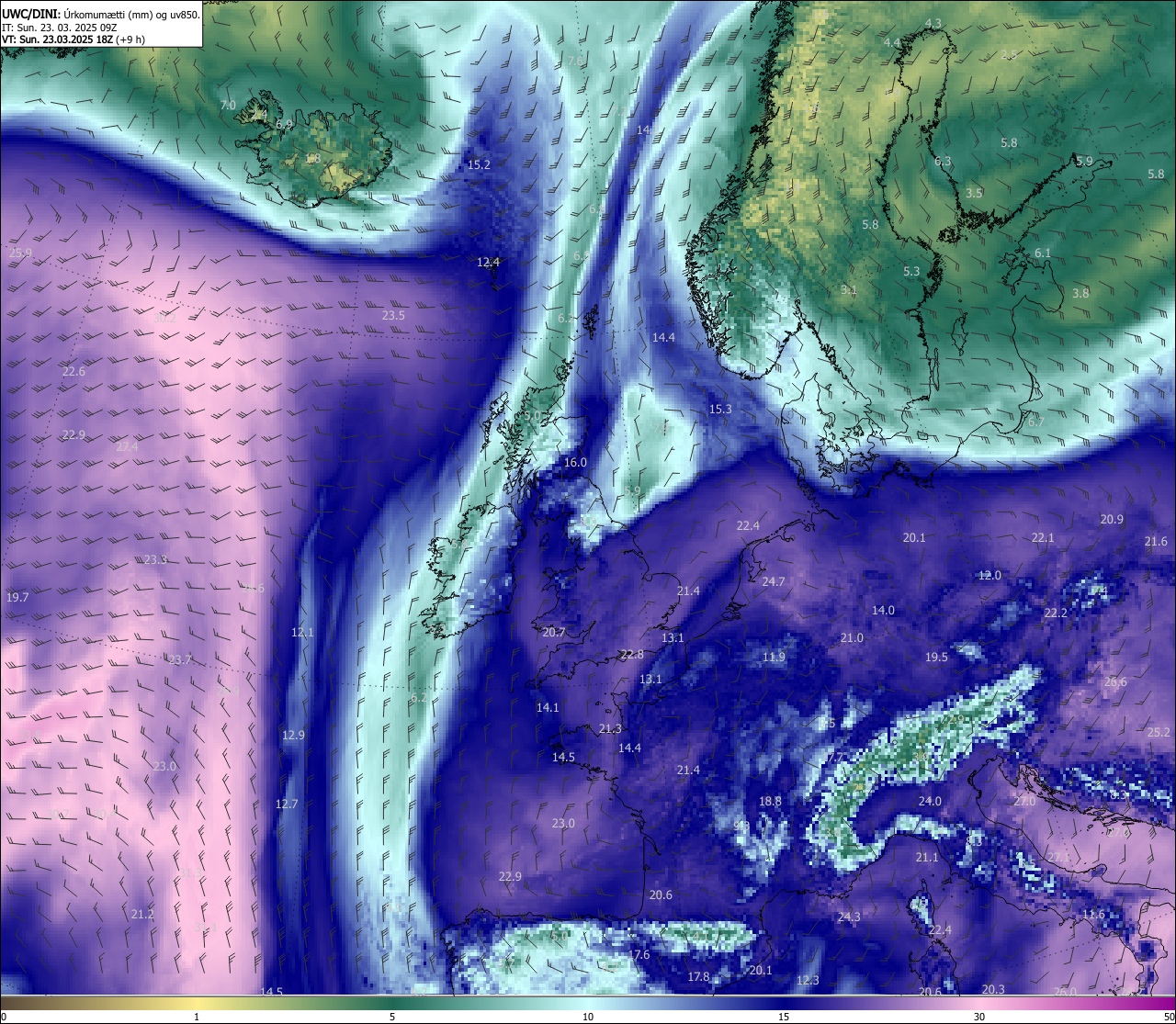Select the 21.1 value label
Screen dimensions: 1176x1024
(x=927, y=857)
